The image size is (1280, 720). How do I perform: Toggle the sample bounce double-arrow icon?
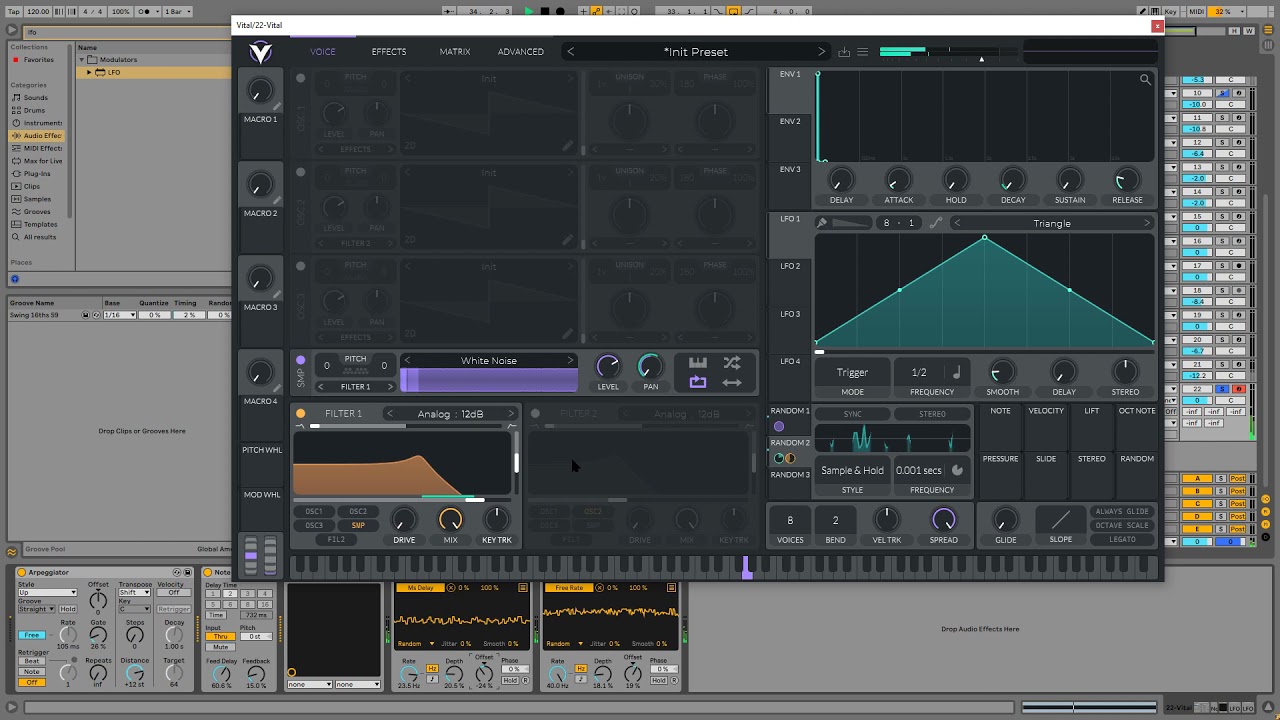coord(732,382)
